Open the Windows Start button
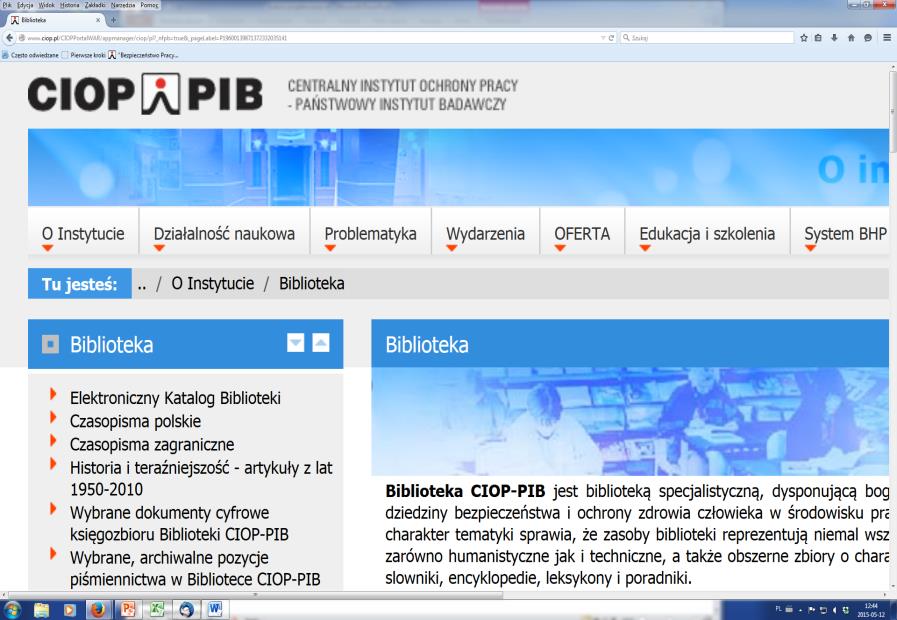897x620 pixels. tap(11, 610)
